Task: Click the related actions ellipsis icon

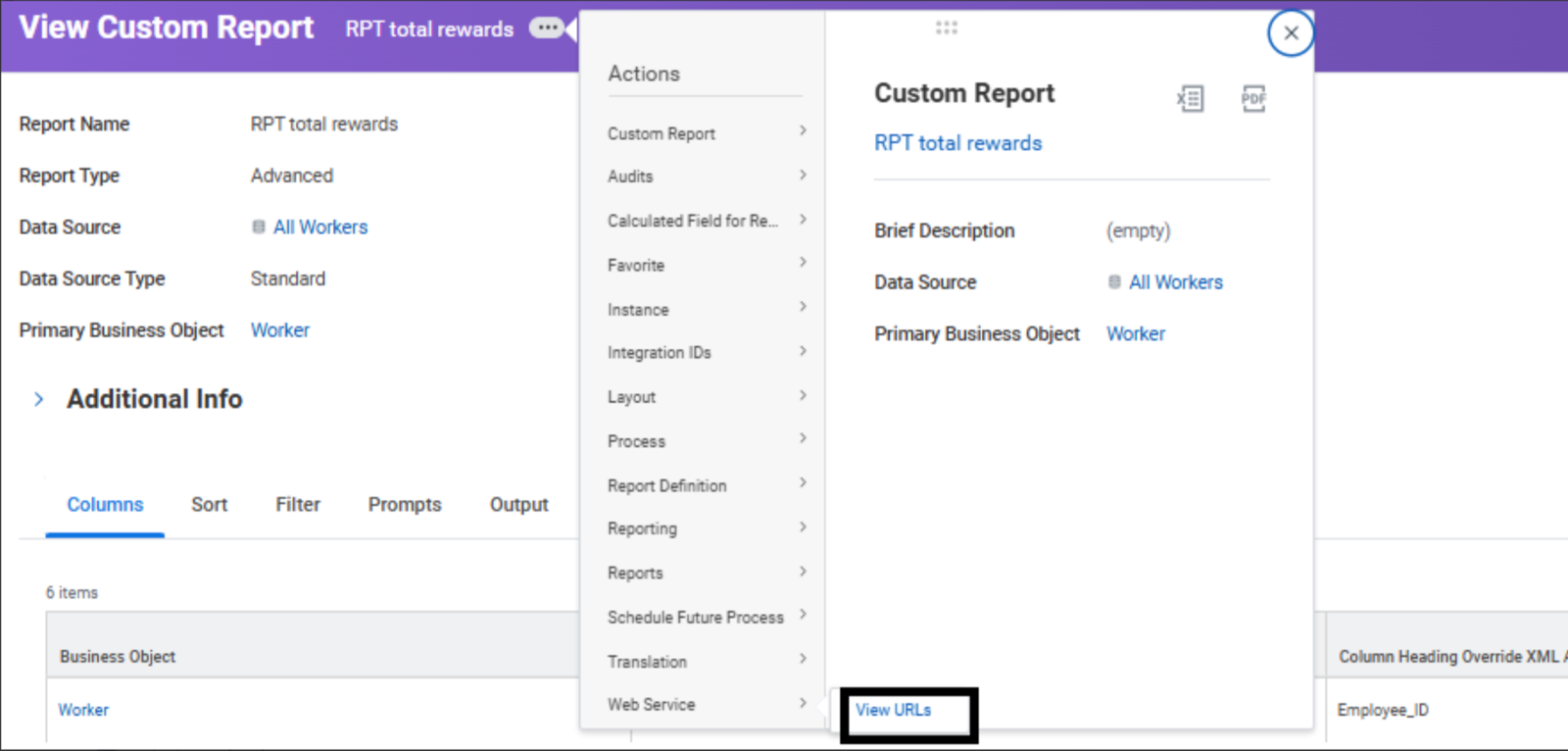Action: pos(547,27)
